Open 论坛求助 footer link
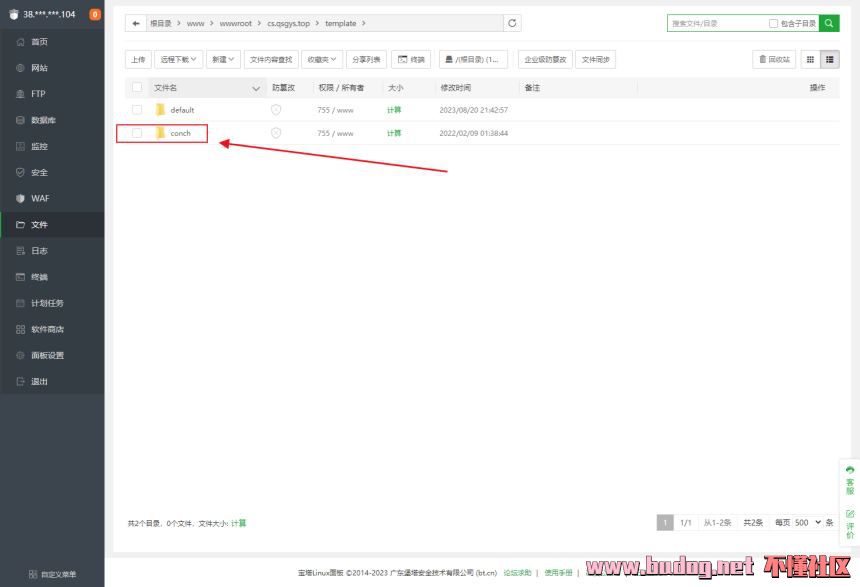The height and width of the screenshot is (587, 860). [x=517, y=573]
